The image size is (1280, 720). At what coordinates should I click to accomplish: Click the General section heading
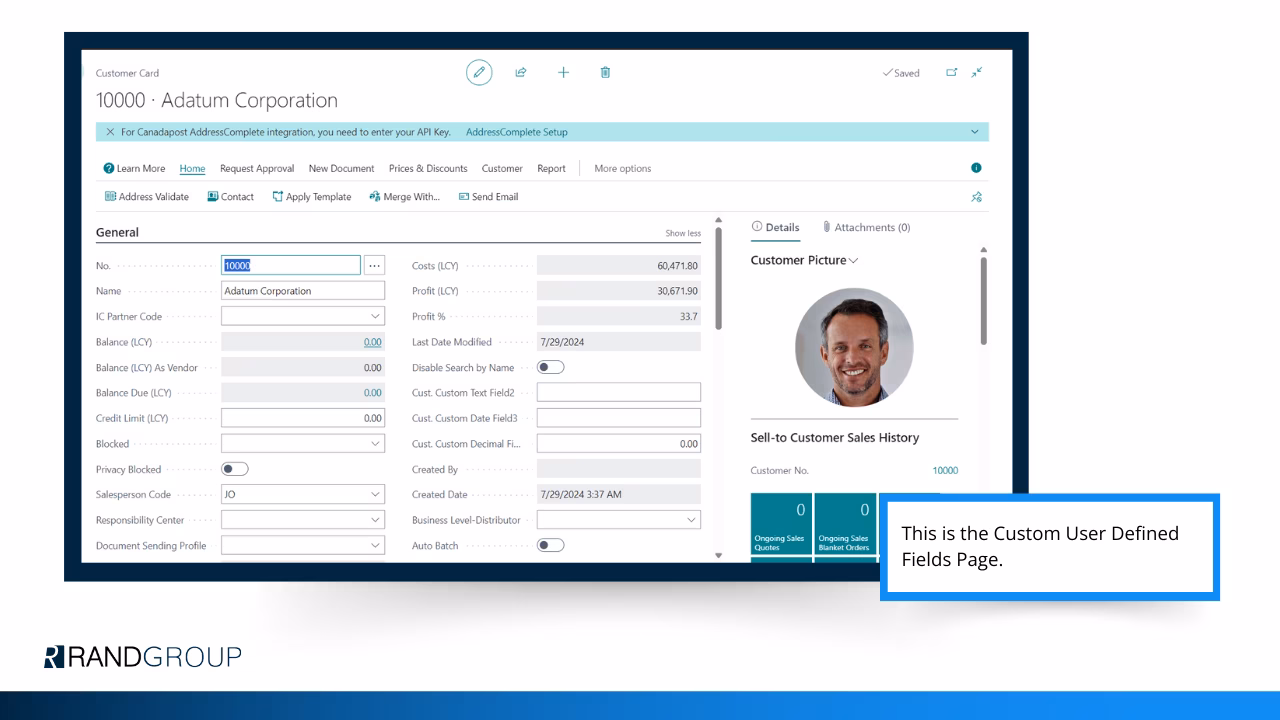[x=117, y=232]
